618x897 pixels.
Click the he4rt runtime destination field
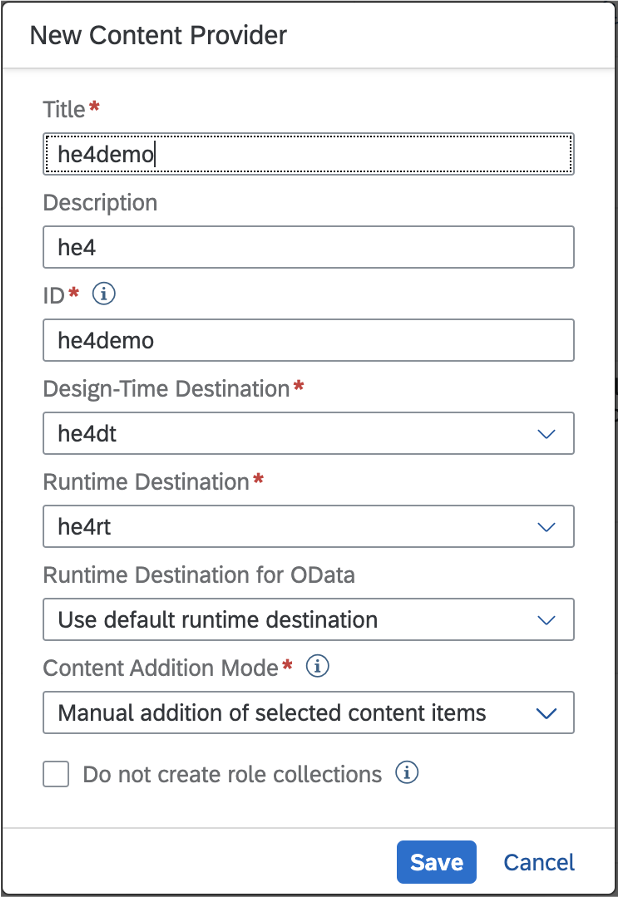point(308,526)
